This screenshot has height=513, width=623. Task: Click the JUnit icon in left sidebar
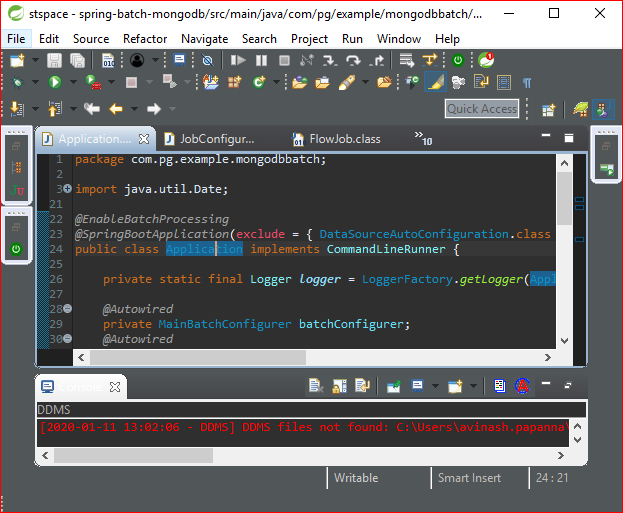16,190
